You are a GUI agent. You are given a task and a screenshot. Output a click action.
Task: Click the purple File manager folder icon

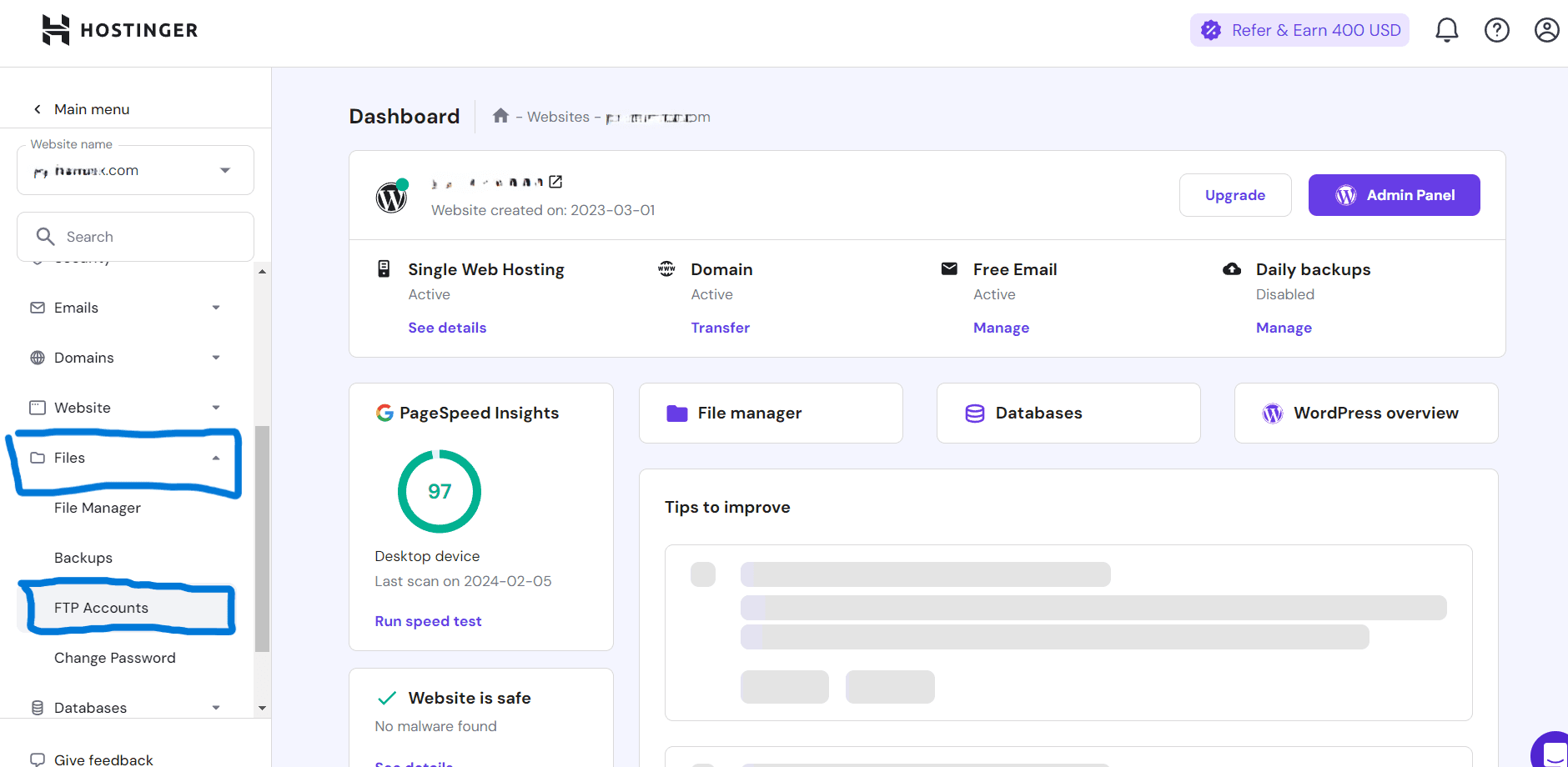click(677, 414)
